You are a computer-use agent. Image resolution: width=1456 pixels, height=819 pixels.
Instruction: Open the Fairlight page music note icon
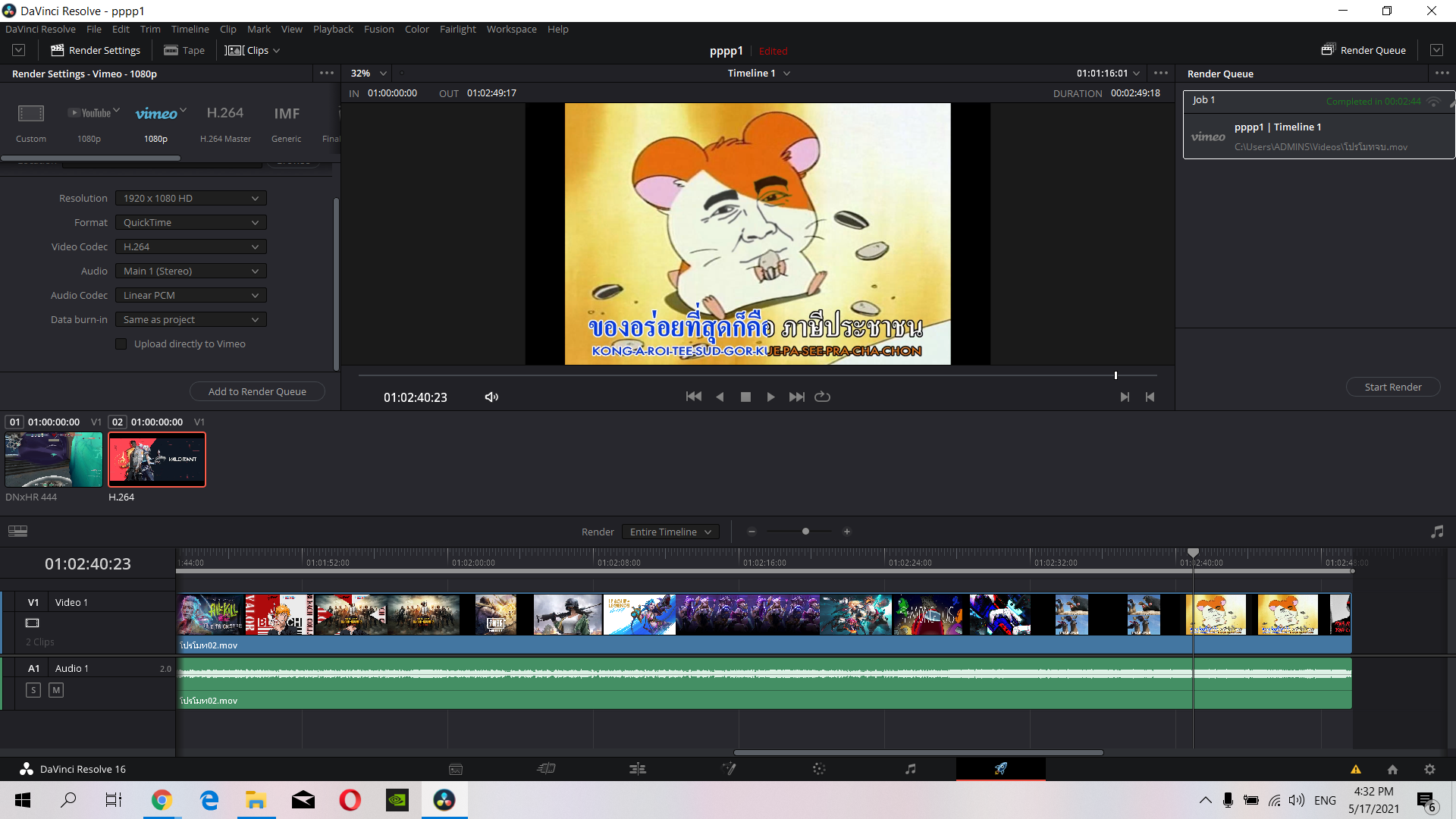click(910, 769)
